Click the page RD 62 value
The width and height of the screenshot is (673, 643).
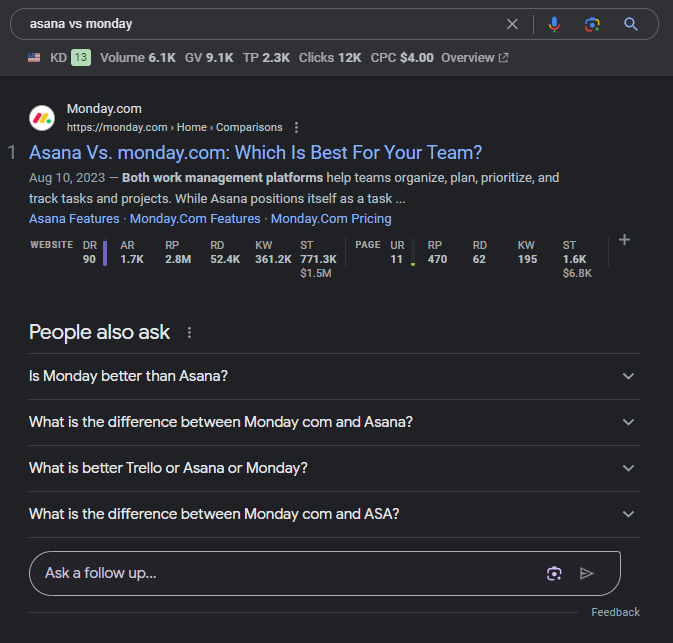coord(479,259)
